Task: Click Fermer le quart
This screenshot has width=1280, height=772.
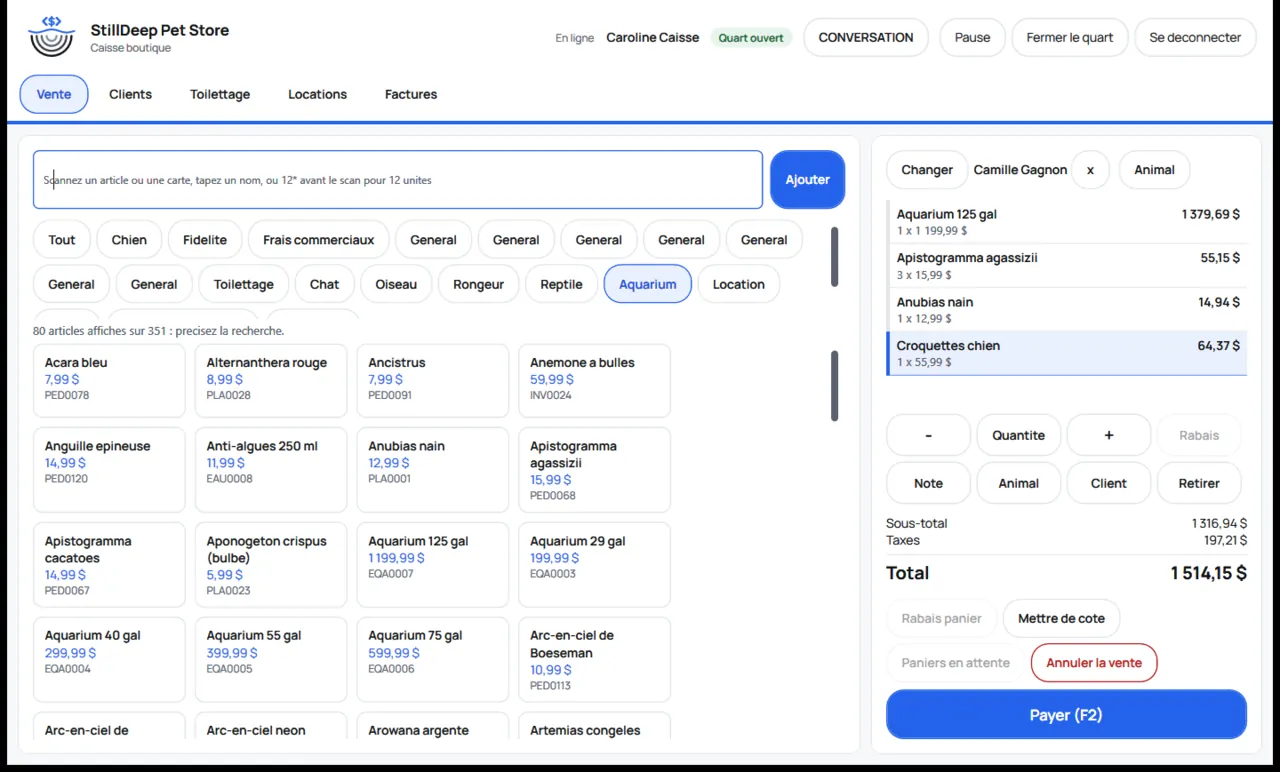Action: pyautogui.click(x=1070, y=38)
